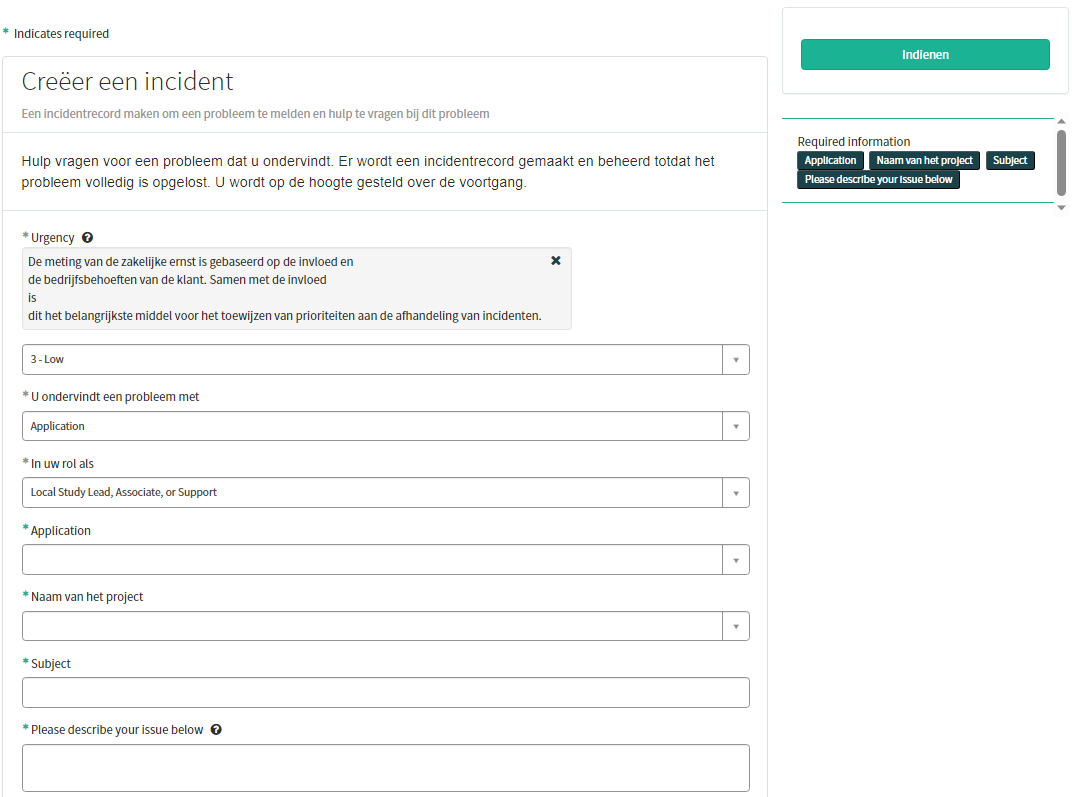
Task: Click the Urgency help question mark icon
Action: [88, 238]
